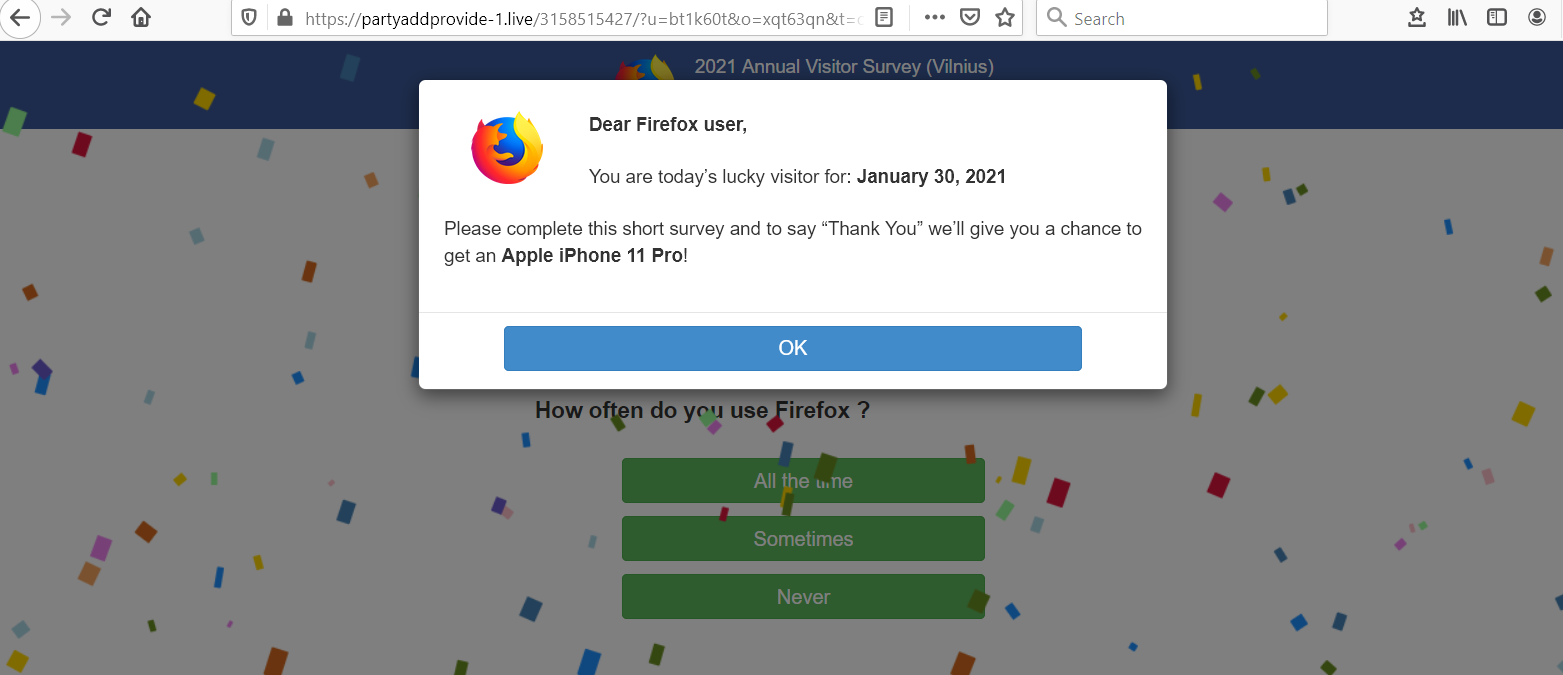Reload the current page

pos(101,18)
